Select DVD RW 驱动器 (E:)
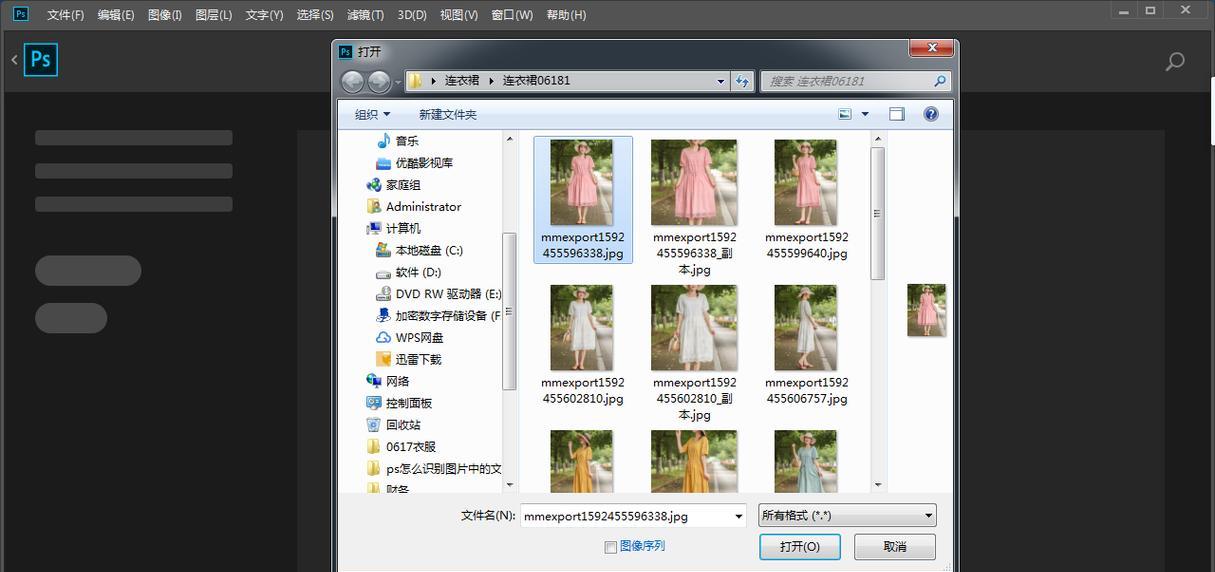 click(447, 294)
